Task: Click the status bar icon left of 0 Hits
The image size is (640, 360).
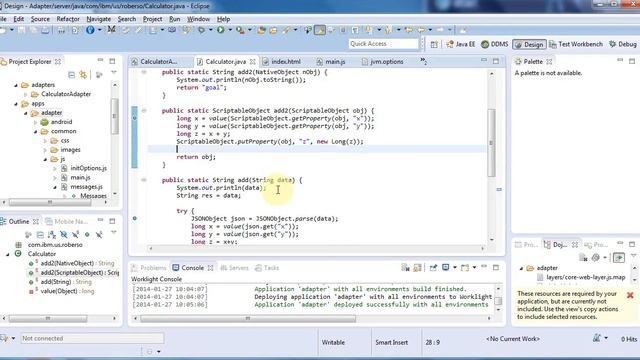Action: pos(597,338)
